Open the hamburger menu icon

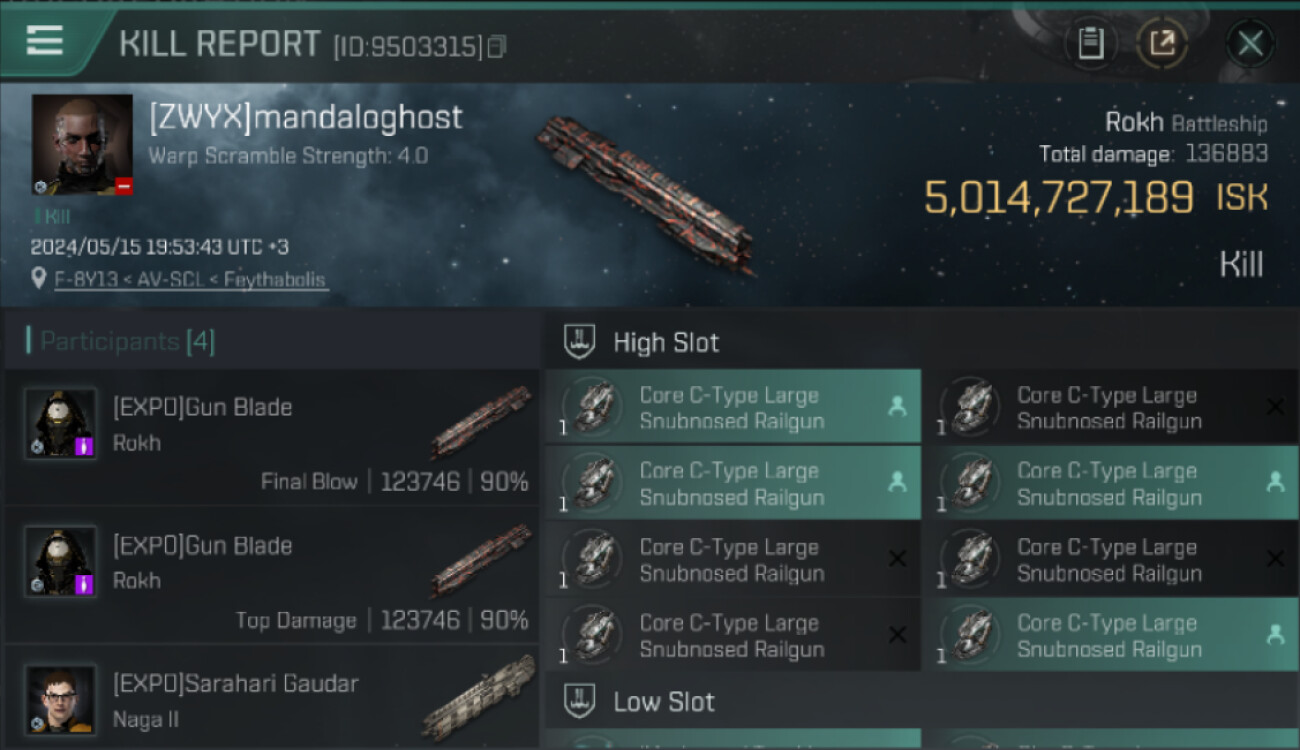45,41
